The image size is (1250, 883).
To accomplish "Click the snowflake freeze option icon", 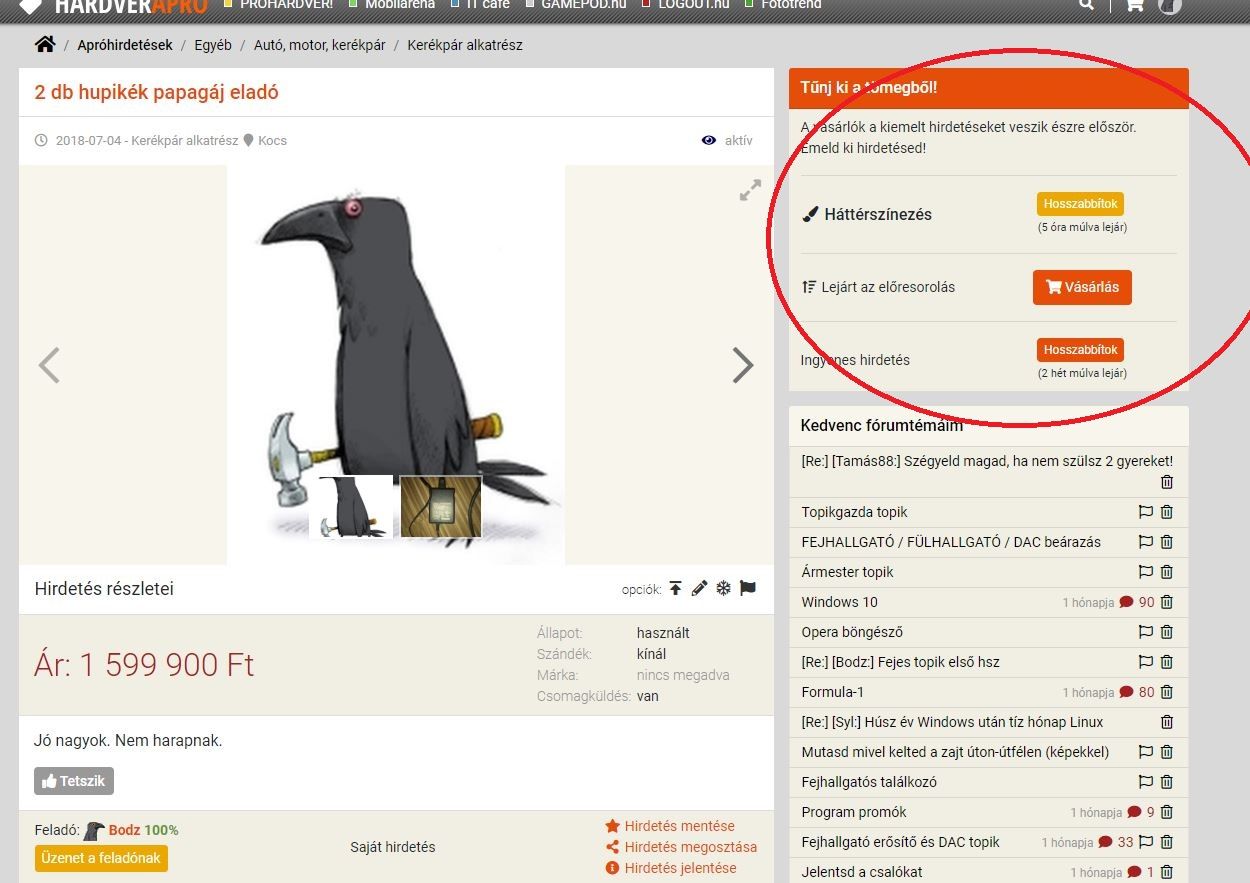I will [723, 588].
